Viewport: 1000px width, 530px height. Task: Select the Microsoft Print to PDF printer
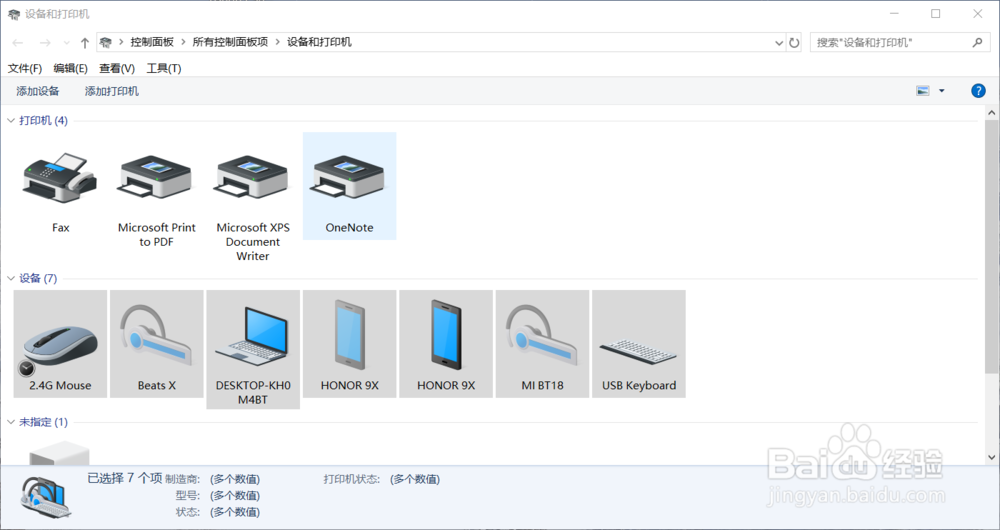tap(156, 179)
